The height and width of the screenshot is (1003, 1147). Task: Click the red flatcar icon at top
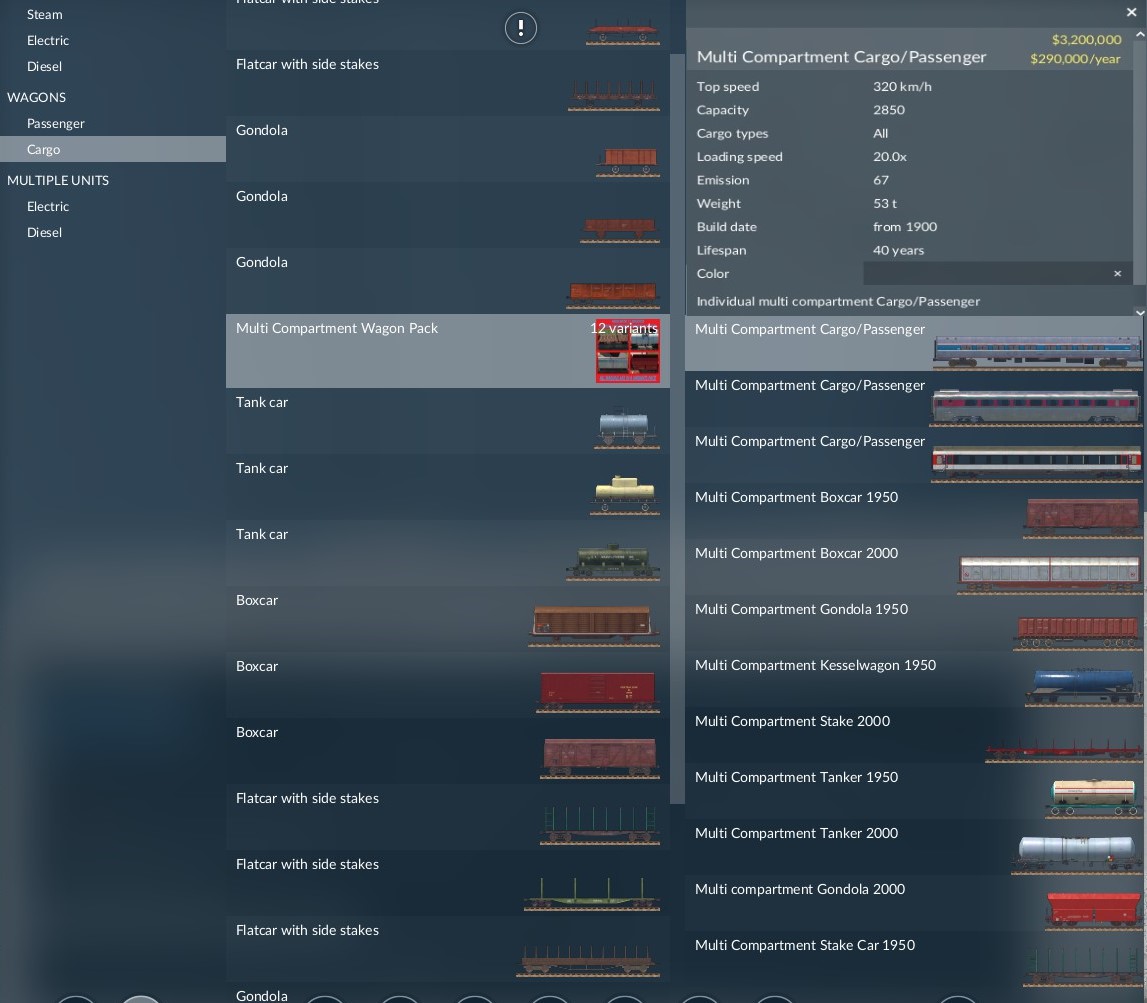[x=623, y=34]
